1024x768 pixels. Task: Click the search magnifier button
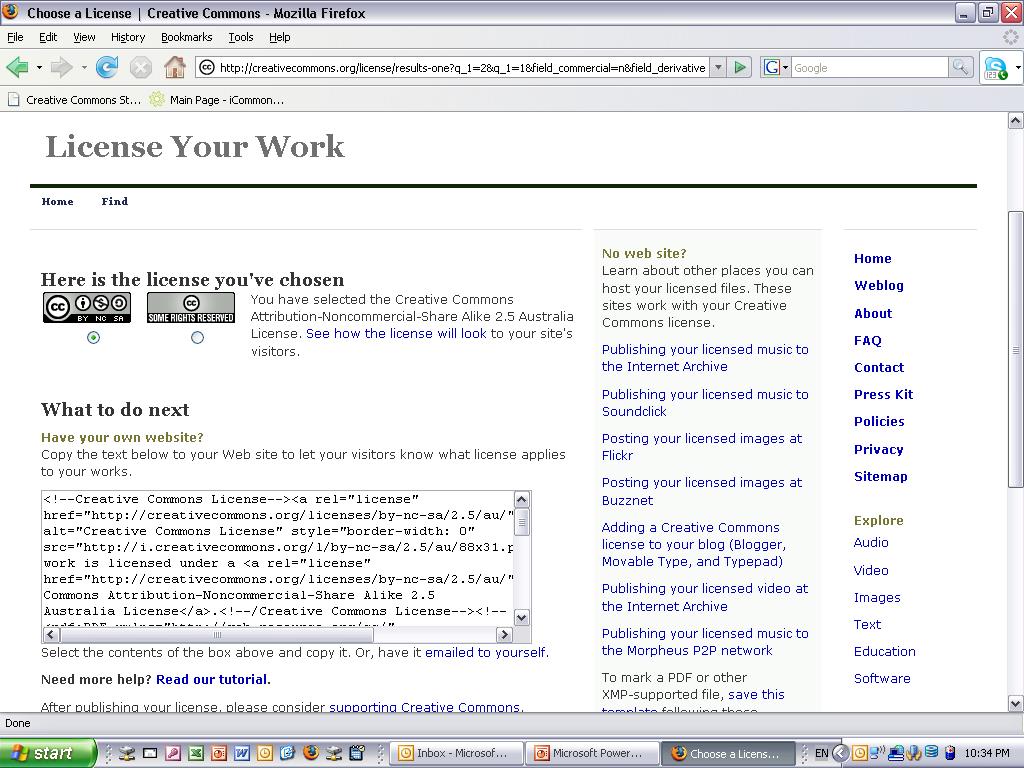[960, 67]
